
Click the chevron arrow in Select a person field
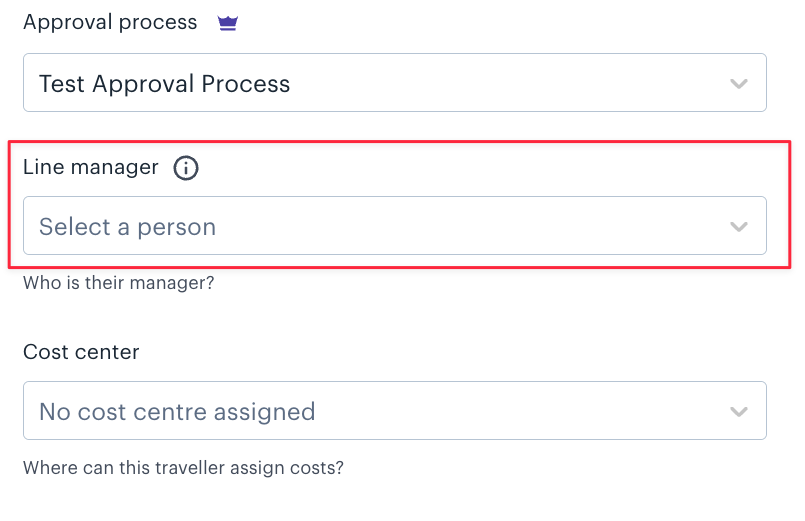739,226
